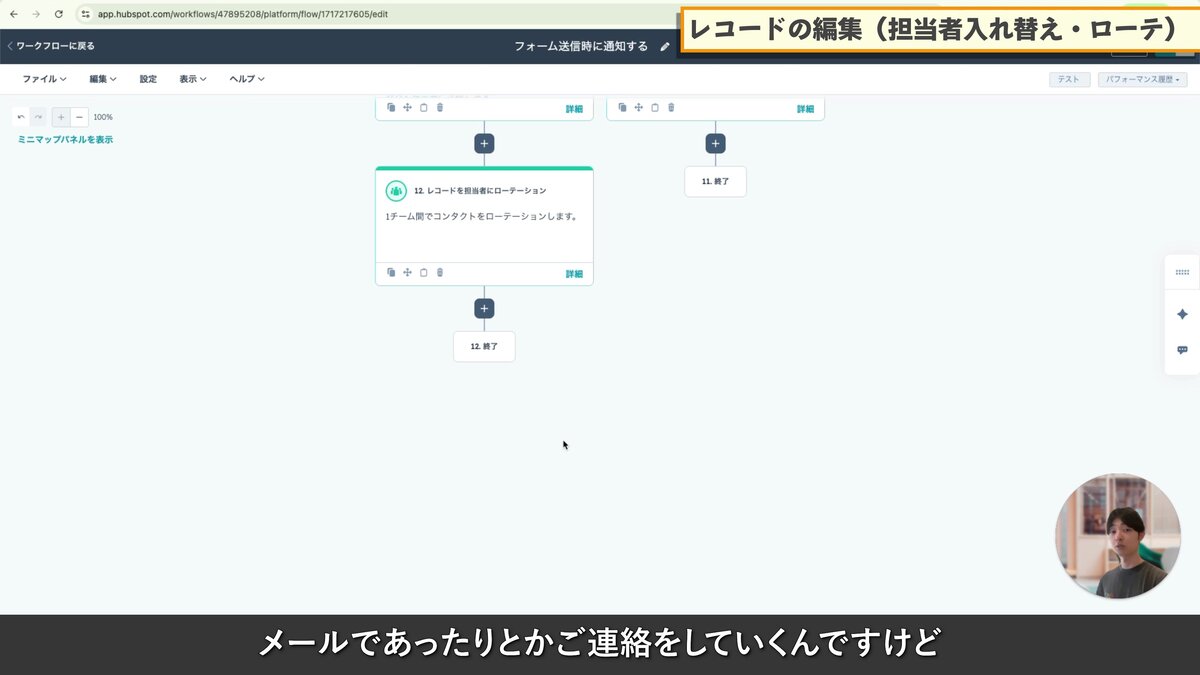Delete the rotation action using trash icon
This screenshot has height=675, width=1200.
(x=439, y=272)
